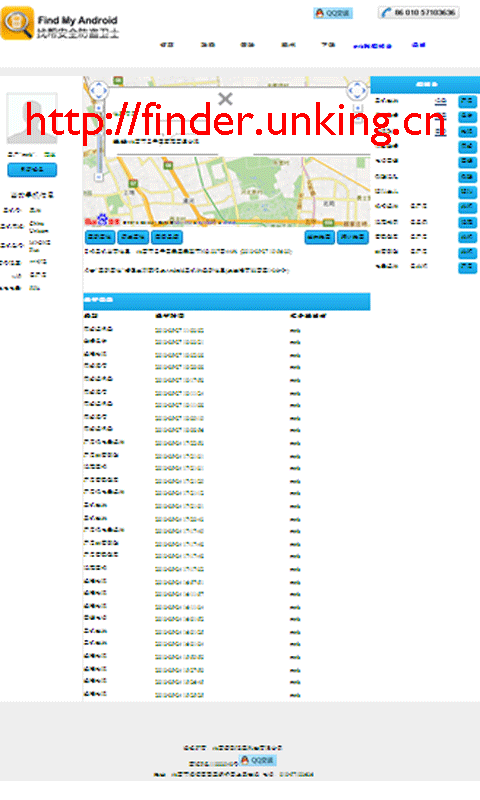Click the user avatar thumbnail in the left sidebar

tap(32, 118)
